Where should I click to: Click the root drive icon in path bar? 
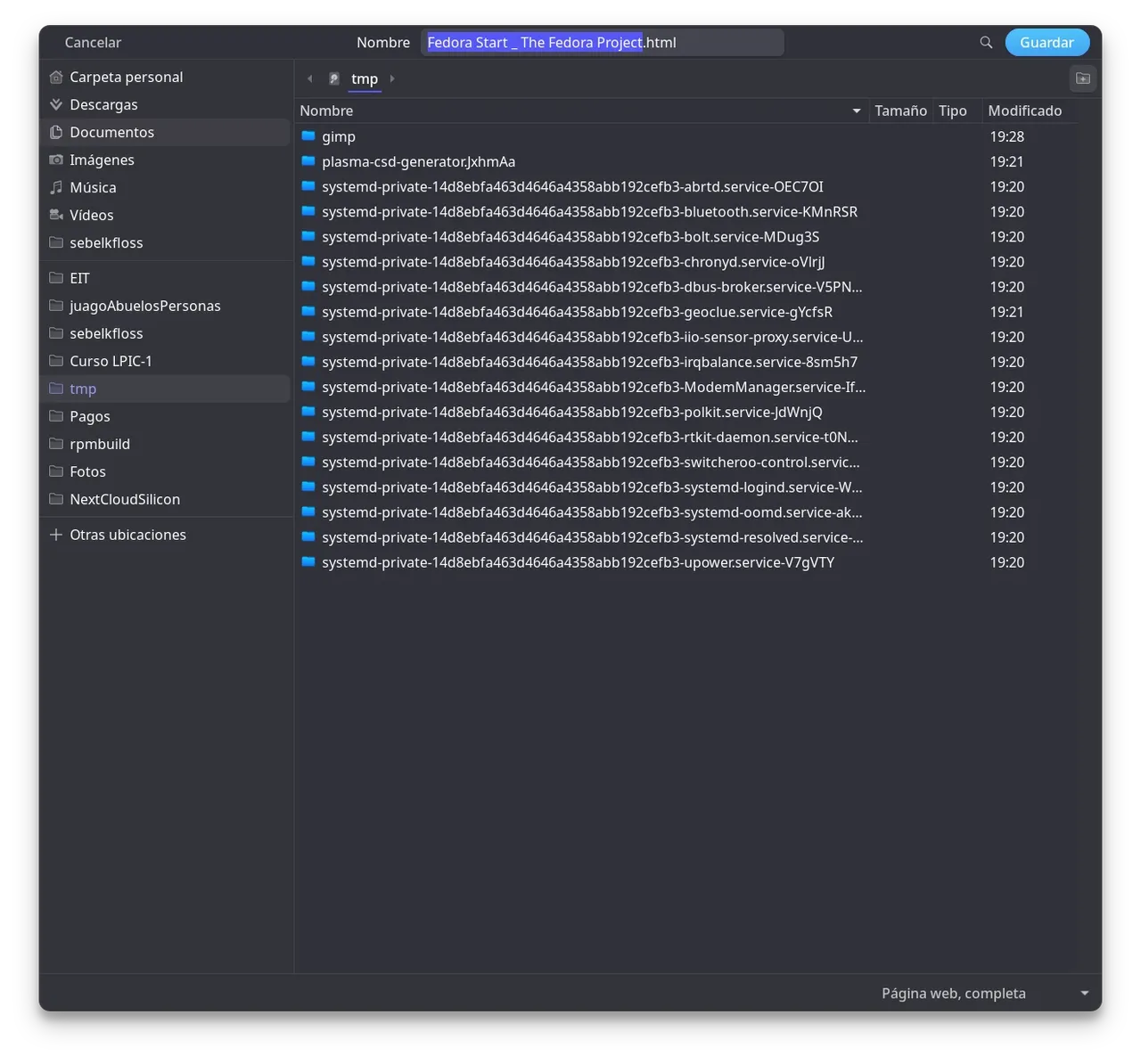pos(333,78)
